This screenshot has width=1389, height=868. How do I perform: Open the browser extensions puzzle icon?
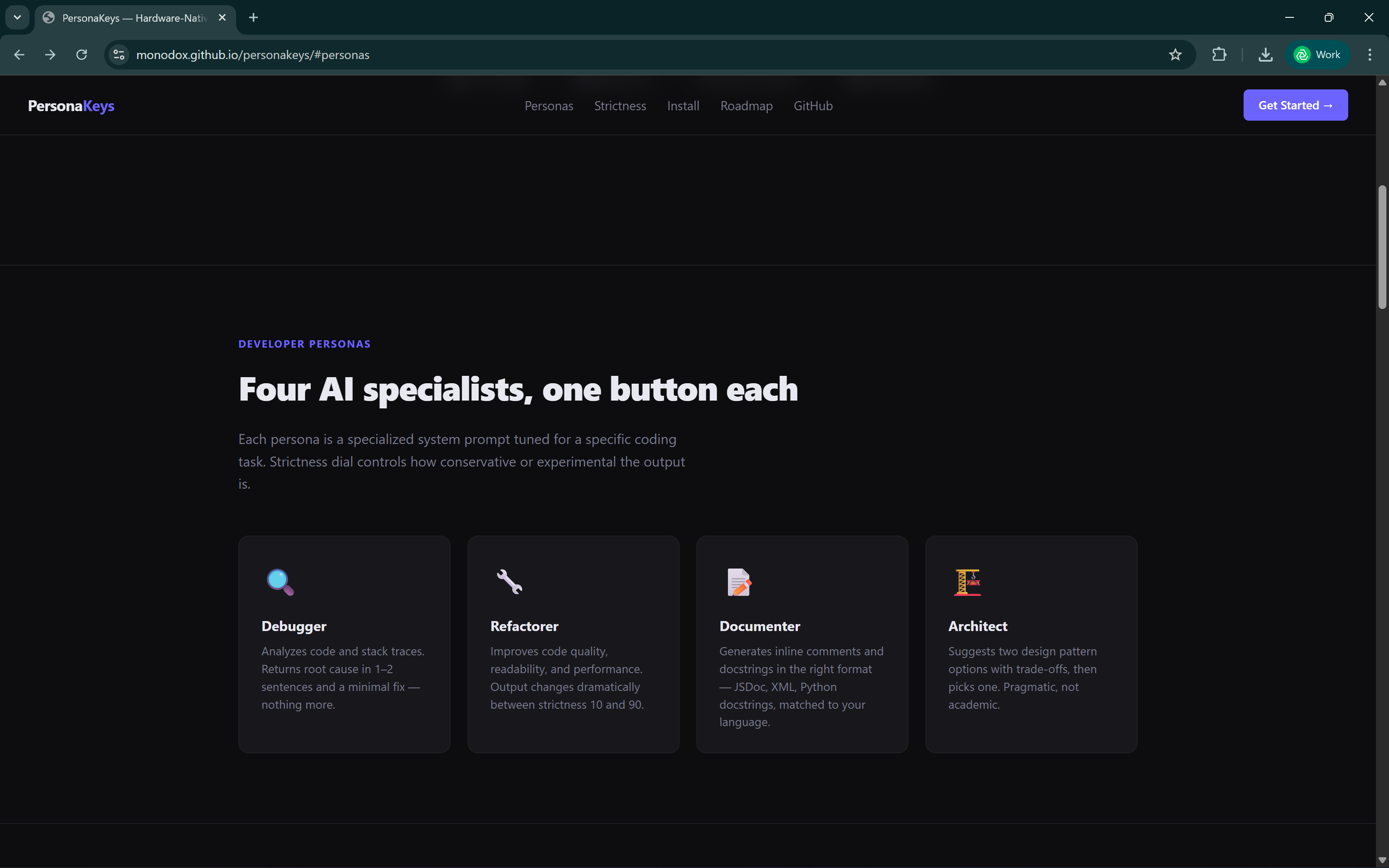point(1219,55)
